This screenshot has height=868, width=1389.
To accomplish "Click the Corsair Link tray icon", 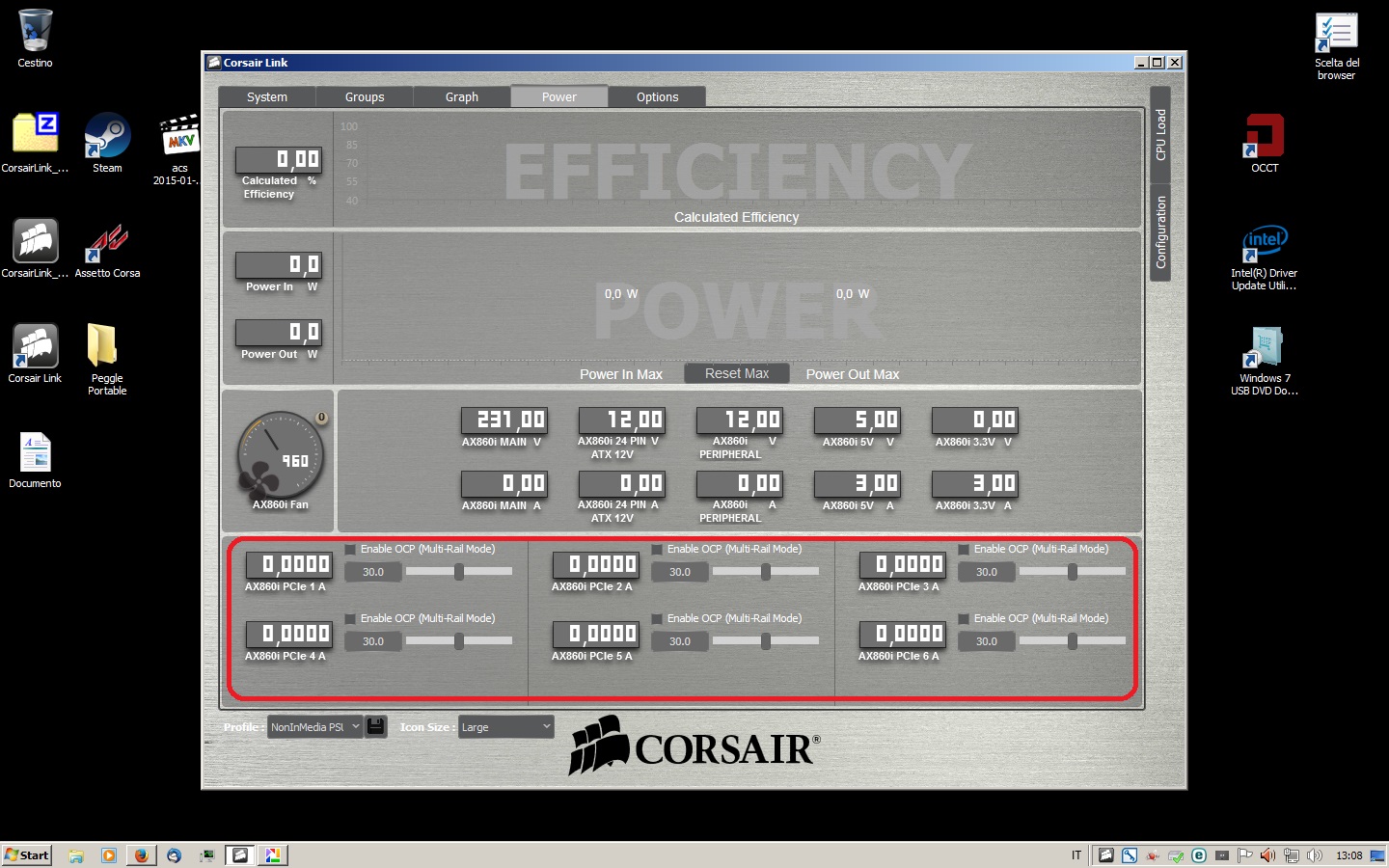I will click(1106, 855).
